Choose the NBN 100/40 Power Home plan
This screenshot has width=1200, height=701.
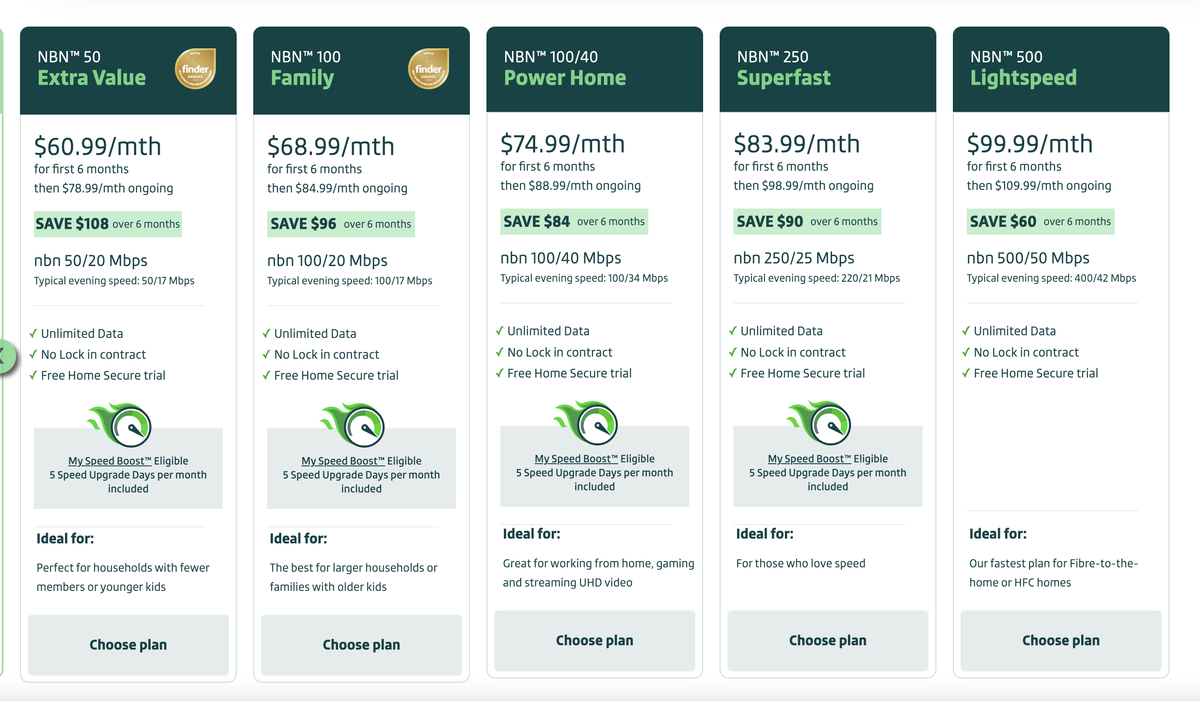pos(594,640)
